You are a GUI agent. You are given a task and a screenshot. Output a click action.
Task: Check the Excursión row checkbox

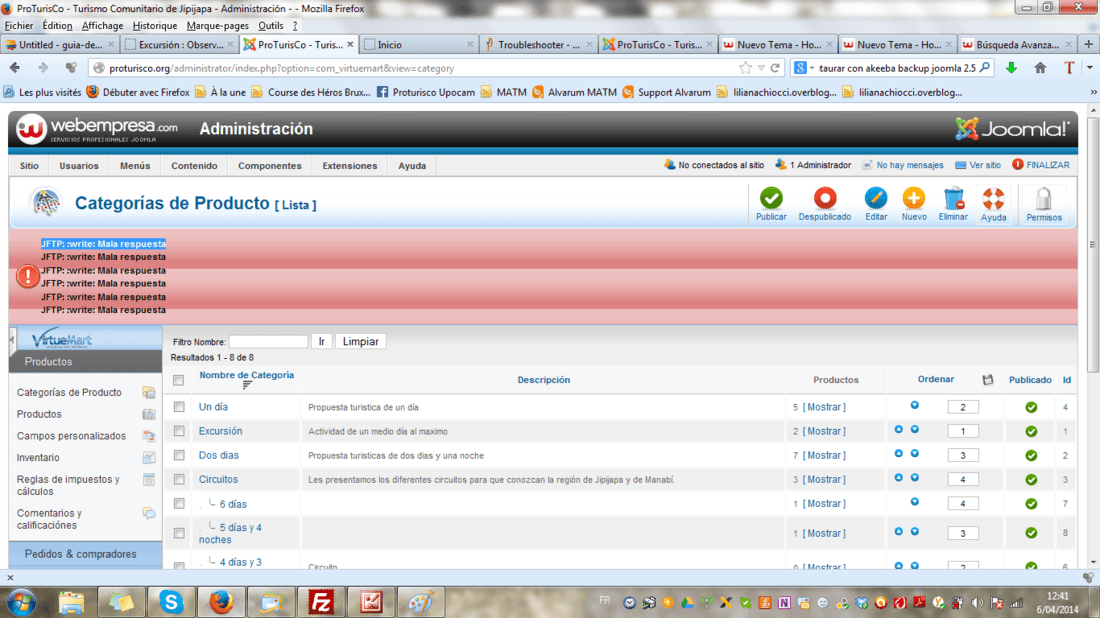point(180,431)
